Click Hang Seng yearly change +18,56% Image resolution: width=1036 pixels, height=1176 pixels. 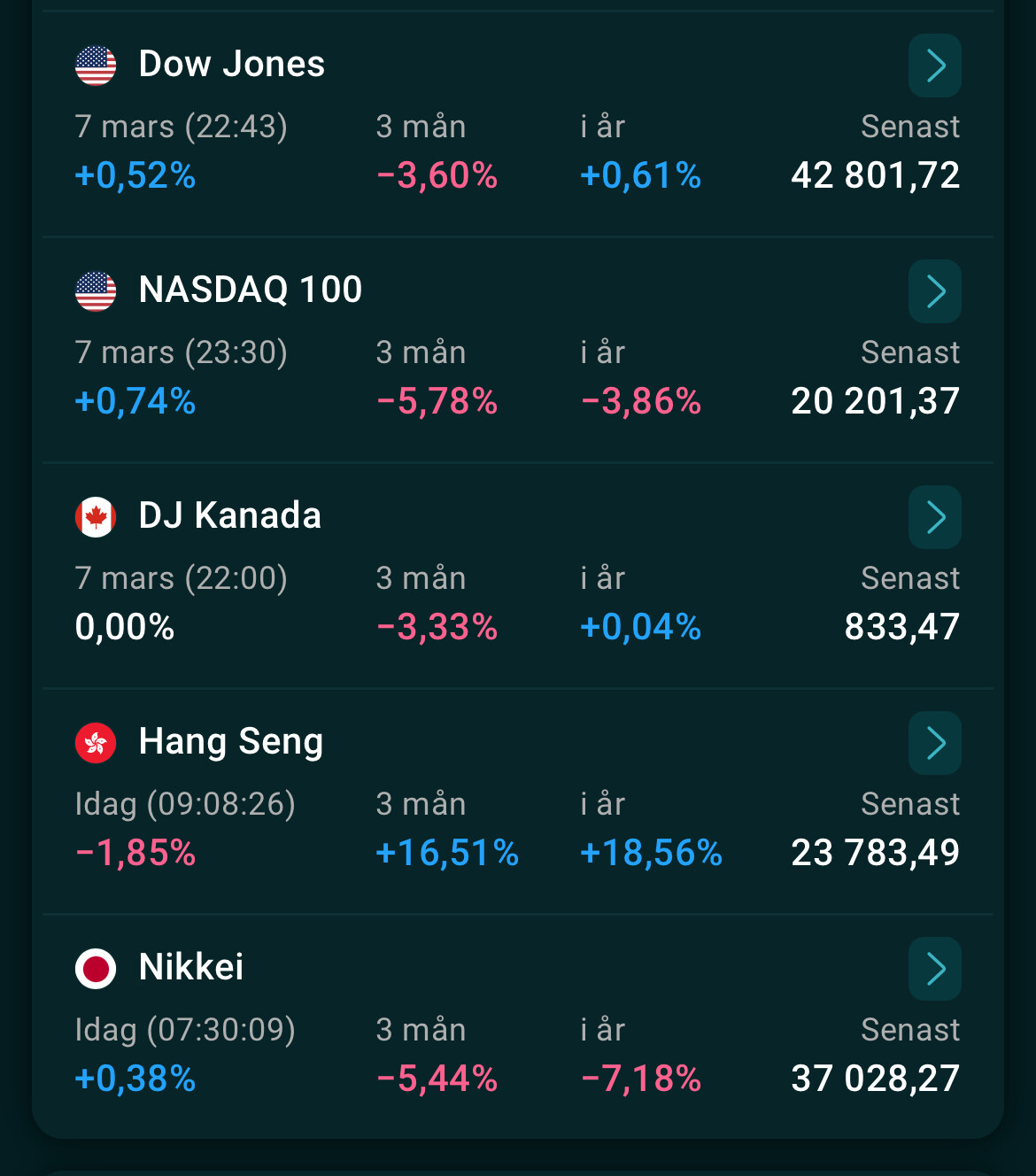pyautogui.click(x=651, y=853)
